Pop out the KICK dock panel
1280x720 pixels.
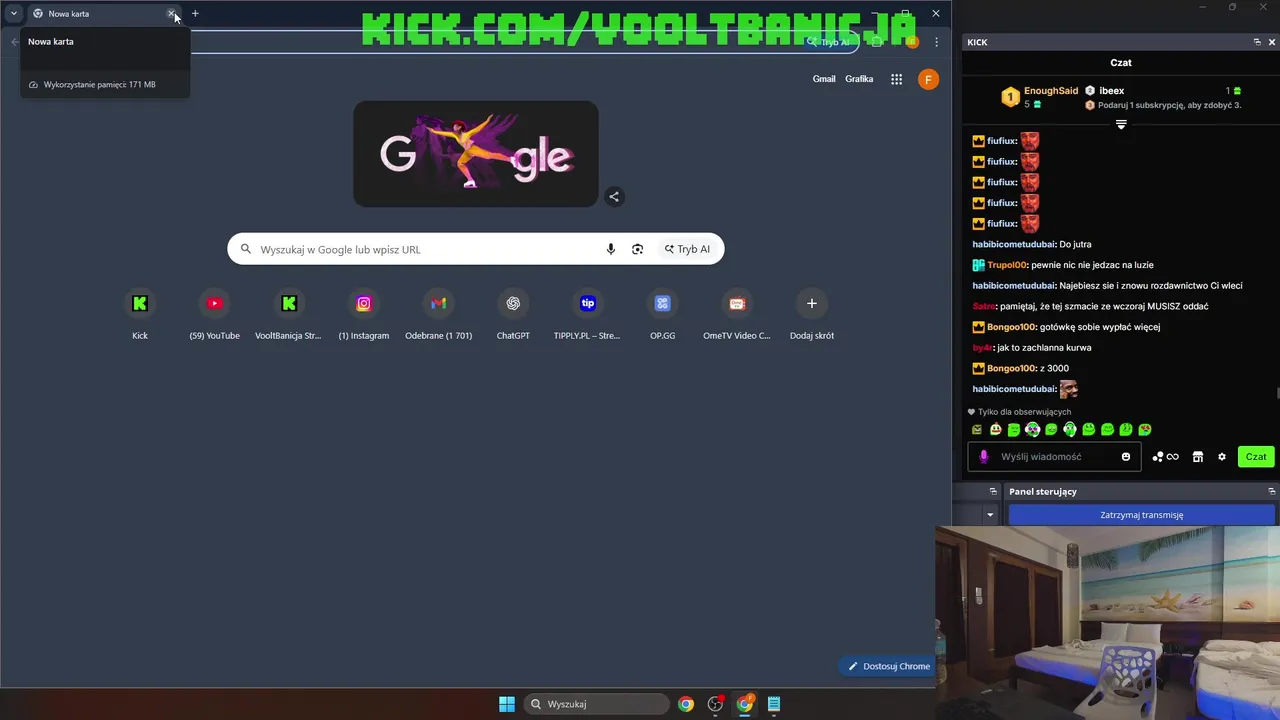pos(1257,42)
